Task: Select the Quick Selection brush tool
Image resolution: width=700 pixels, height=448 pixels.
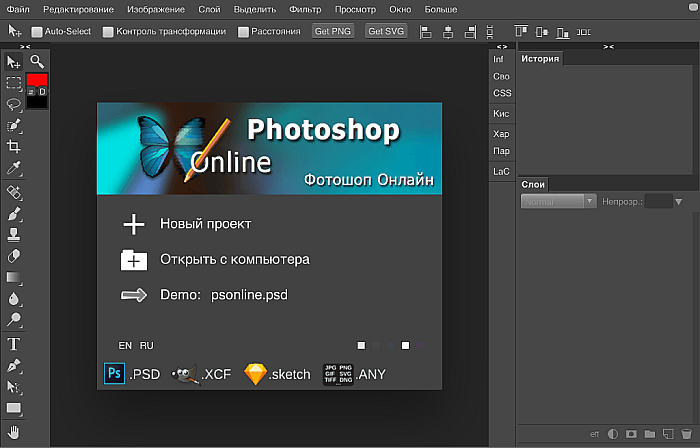Action: (13, 125)
